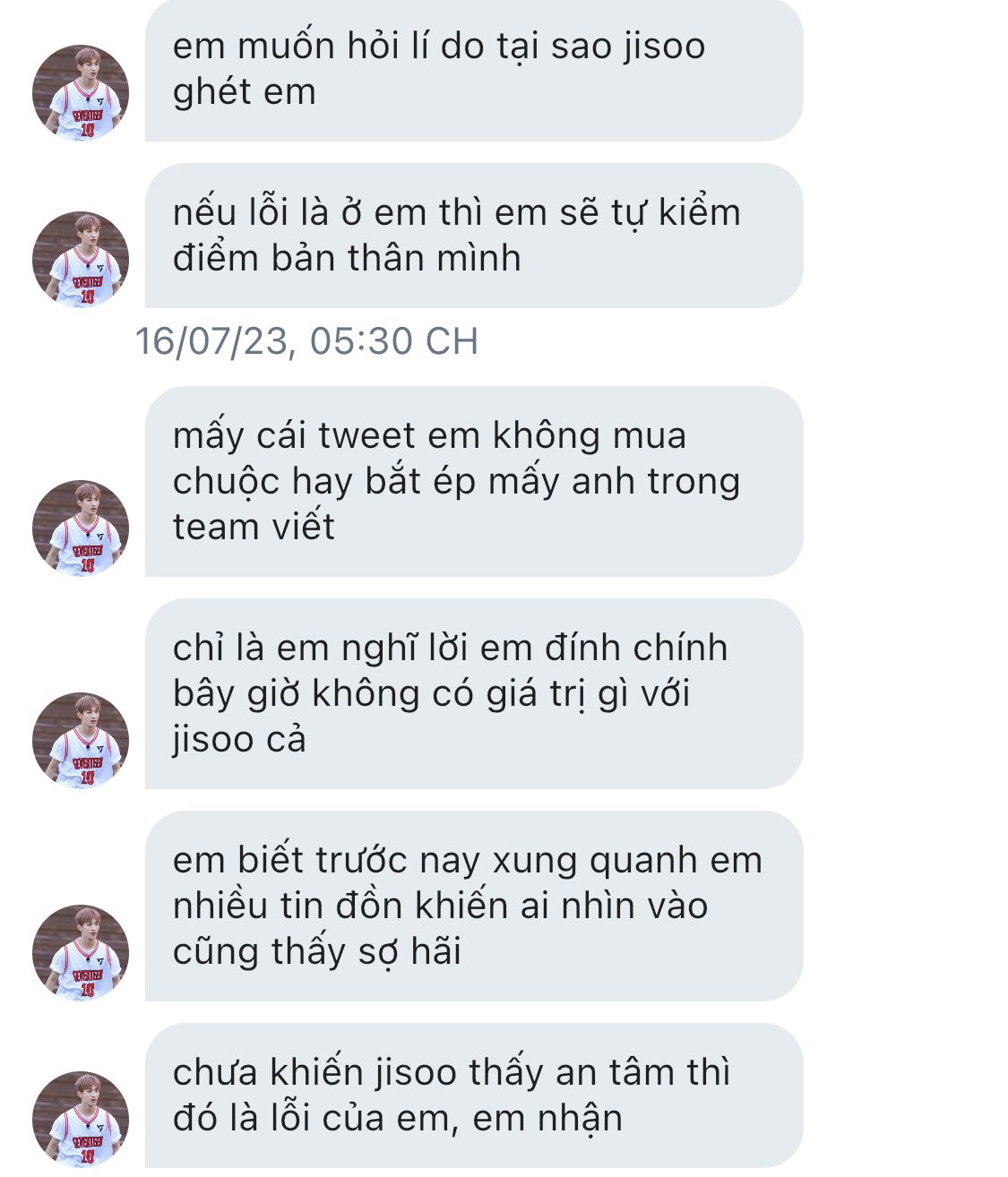The width and height of the screenshot is (1008, 1177).
Task: Select message bubble "nếu lỗi là ở em thì em sẽ tự kiểm điểm"
Action: point(474,236)
